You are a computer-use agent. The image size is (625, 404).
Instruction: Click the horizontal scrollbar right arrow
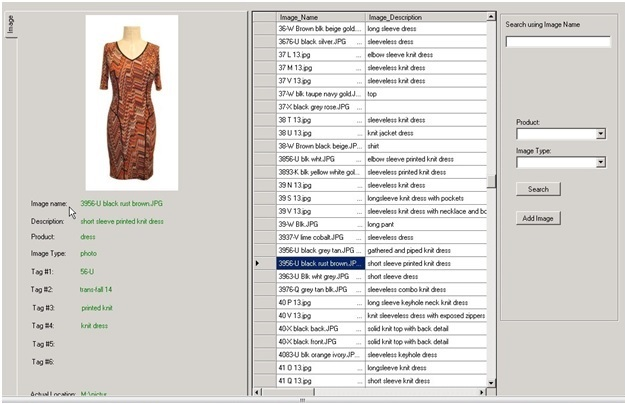click(482, 392)
